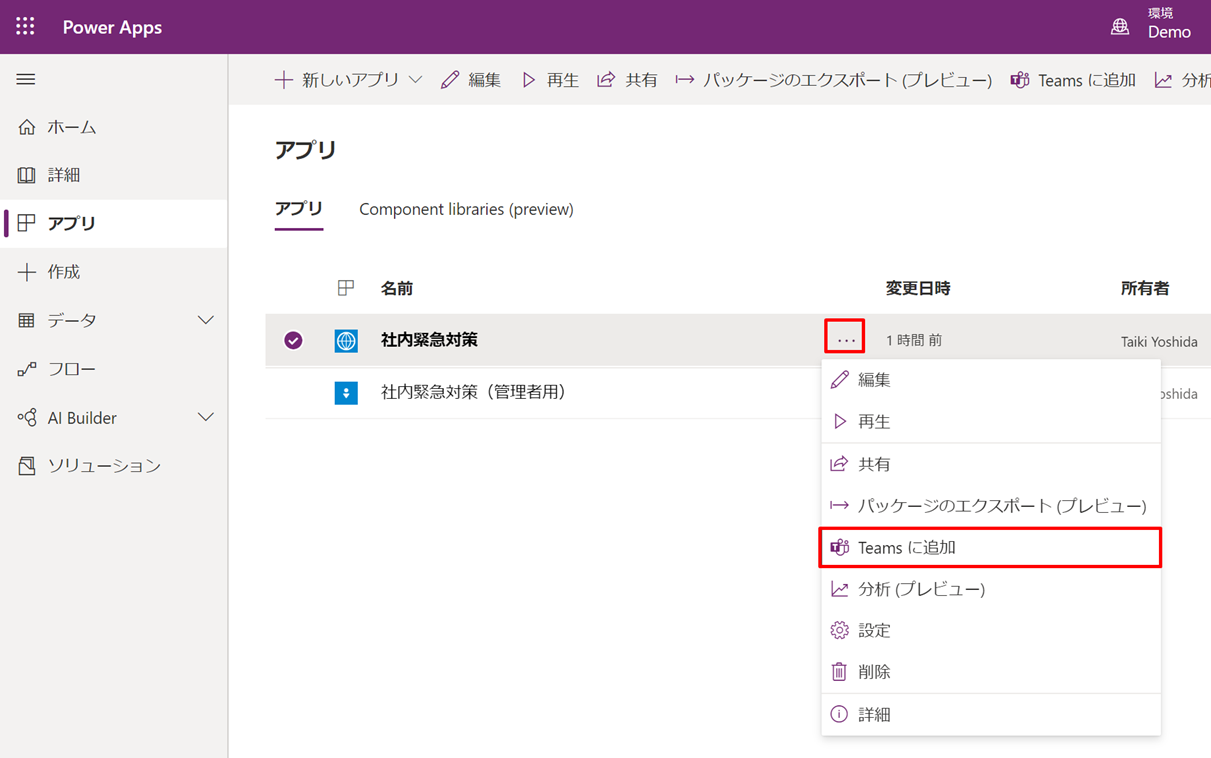Click the 分析 button in the top toolbar
This screenshot has height=758, width=1211.
click(x=1182, y=80)
